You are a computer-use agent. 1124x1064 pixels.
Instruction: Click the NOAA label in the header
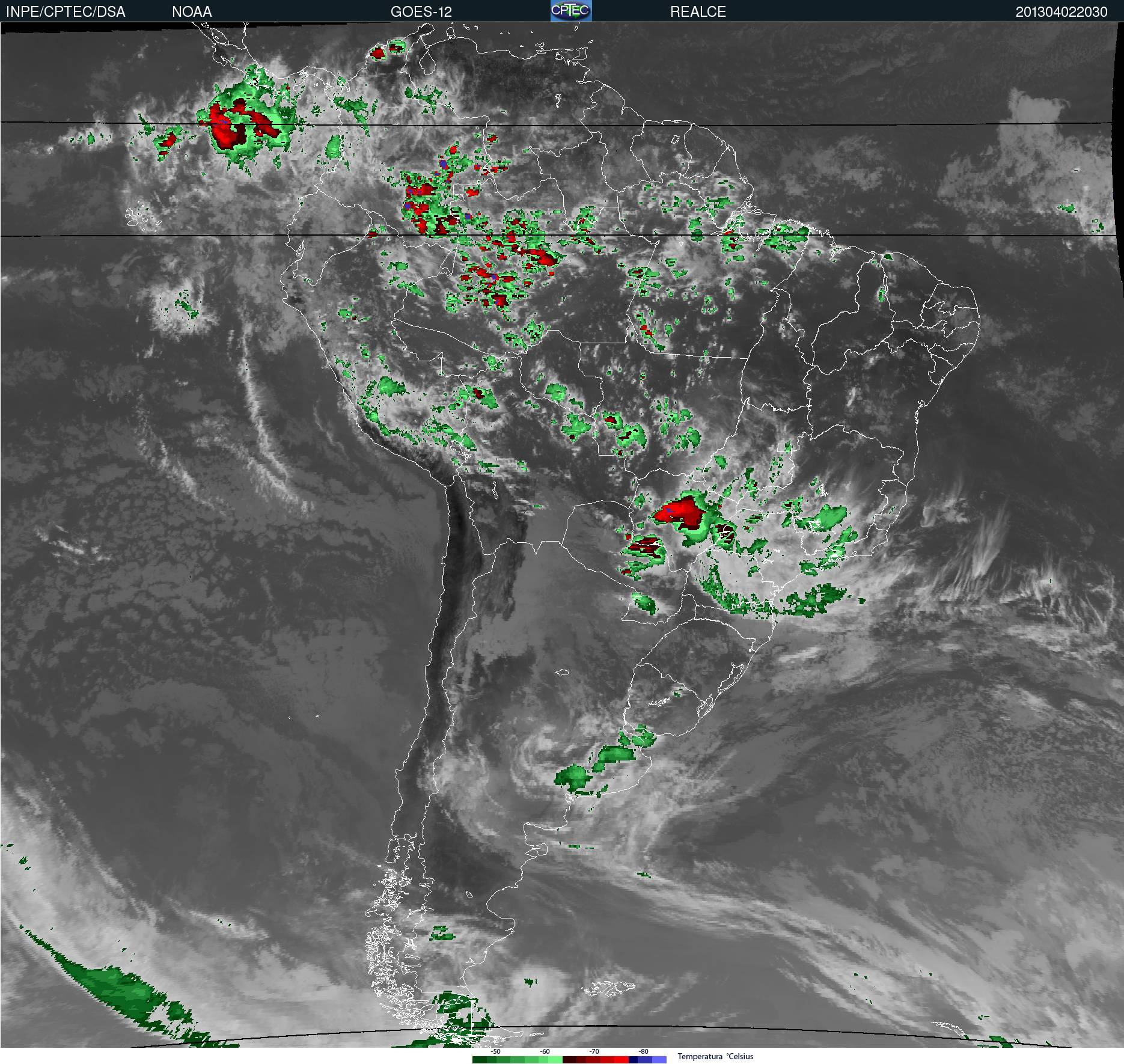pyautogui.click(x=192, y=12)
